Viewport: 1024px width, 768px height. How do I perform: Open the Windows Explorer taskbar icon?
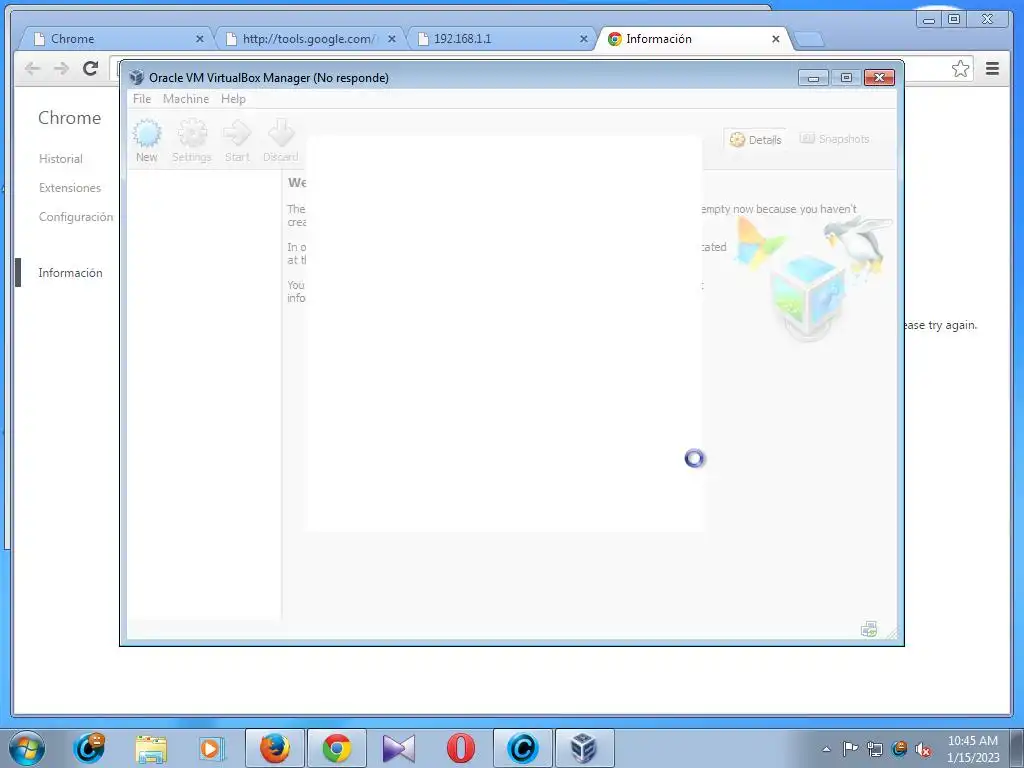point(151,748)
